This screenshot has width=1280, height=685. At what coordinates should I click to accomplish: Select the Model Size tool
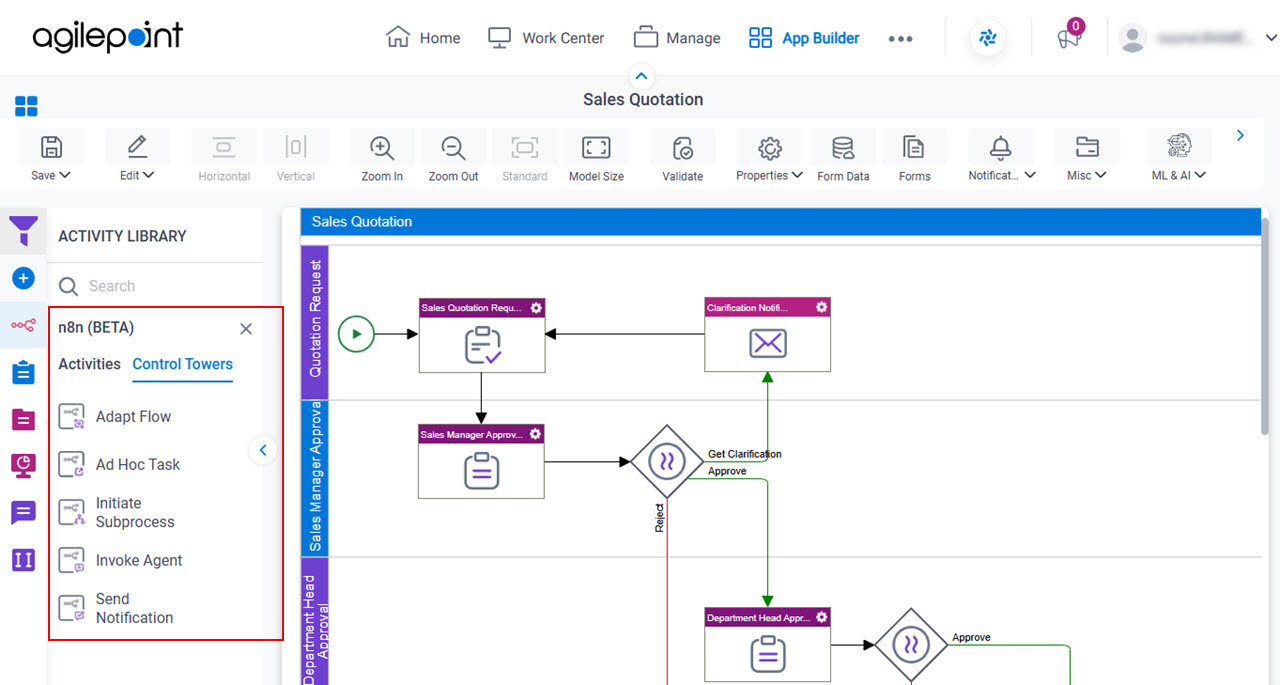[596, 147]
